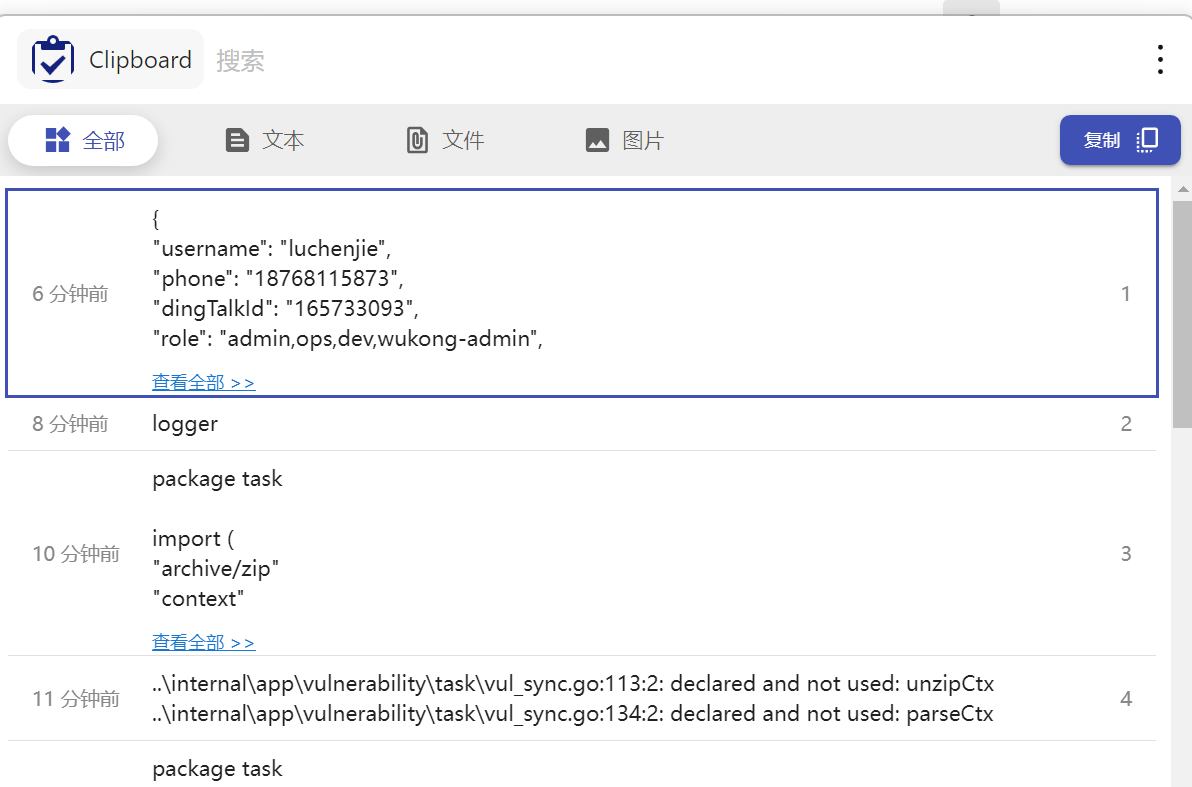Open 查看全部 link under username JSON entry
Viewport: 1192px width, 787px height.
[x=204, y=382]
